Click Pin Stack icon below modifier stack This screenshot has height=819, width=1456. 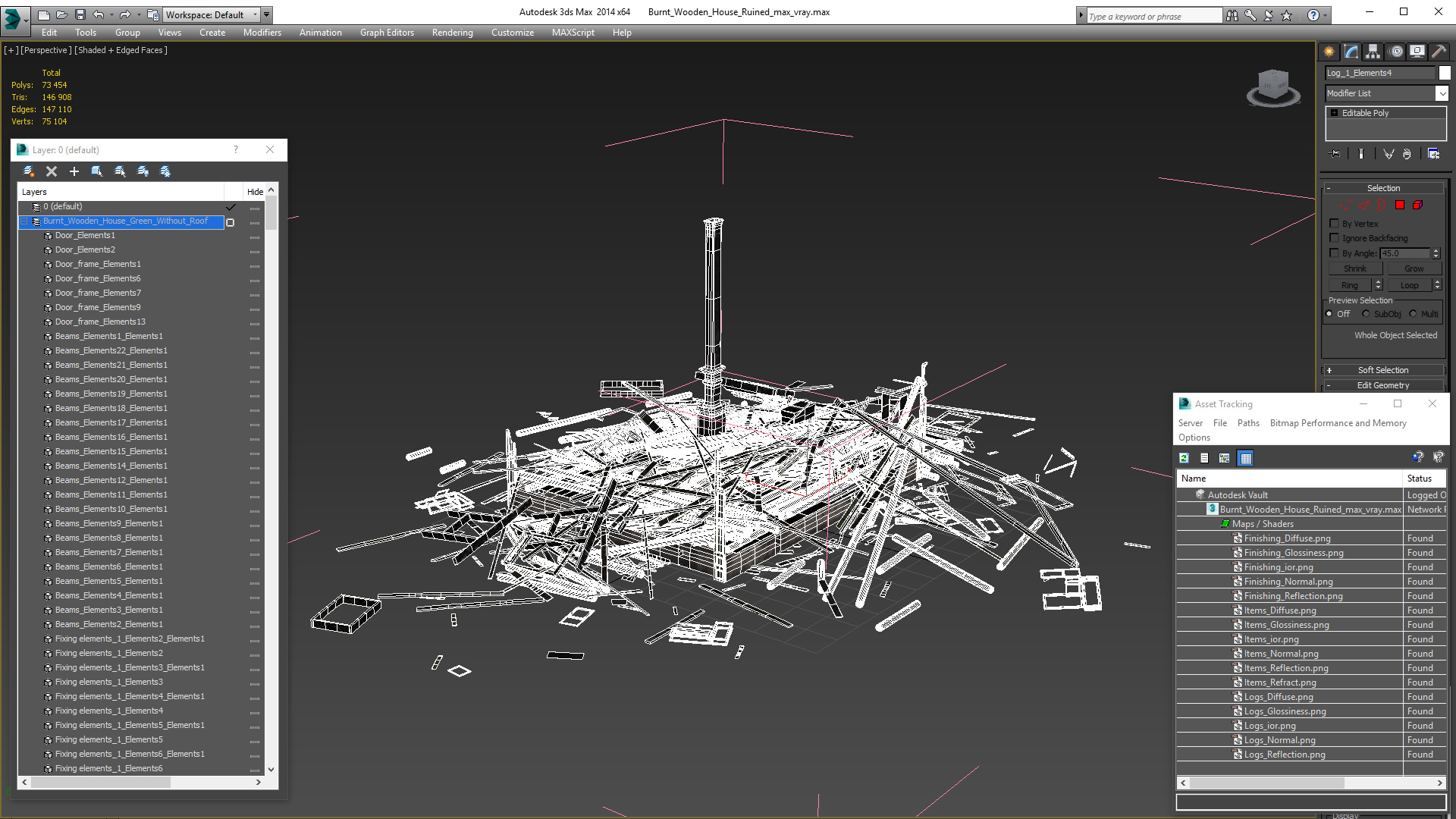pos(1335,154)
